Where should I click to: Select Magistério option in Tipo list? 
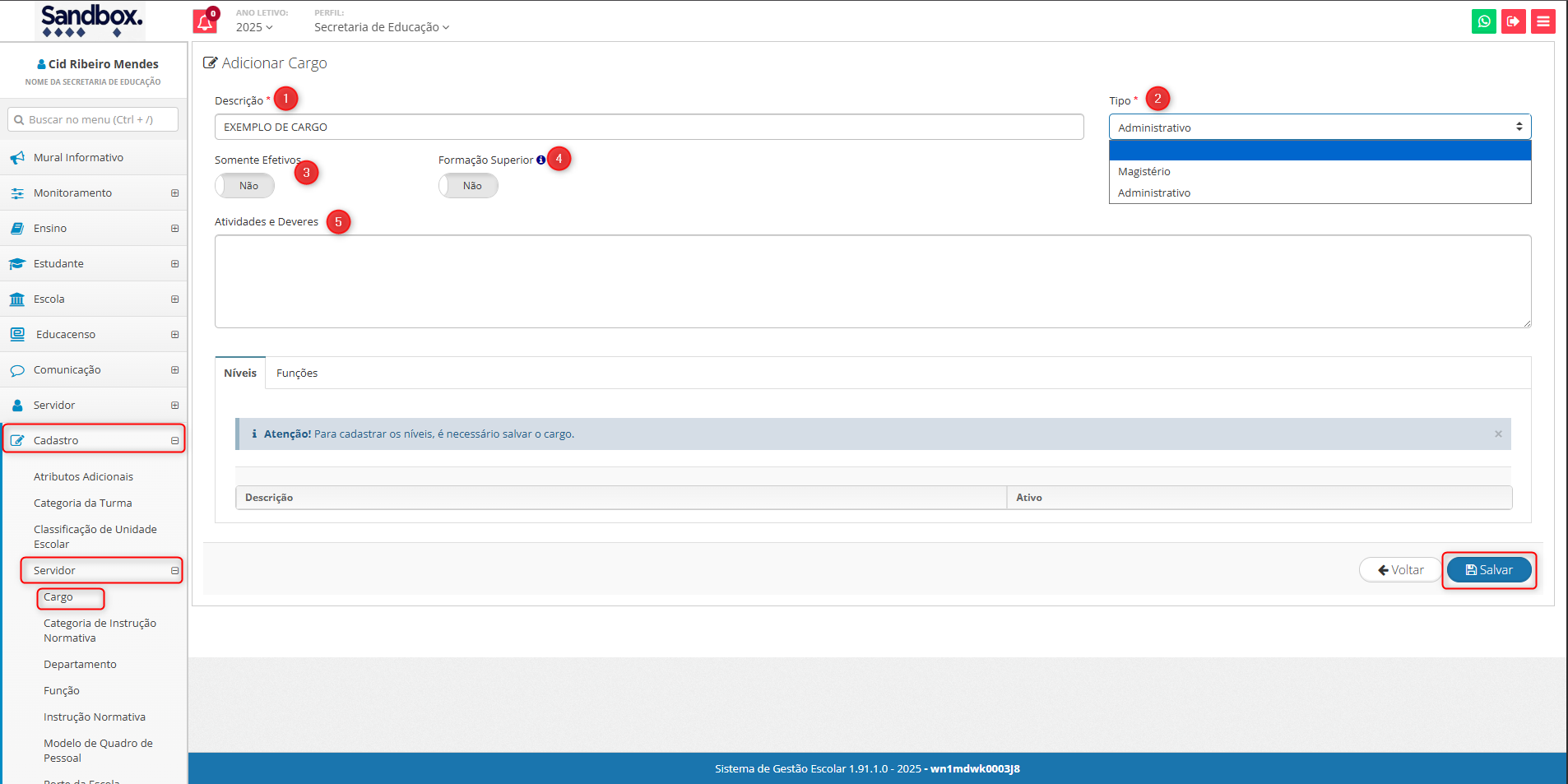[1144, 172]
